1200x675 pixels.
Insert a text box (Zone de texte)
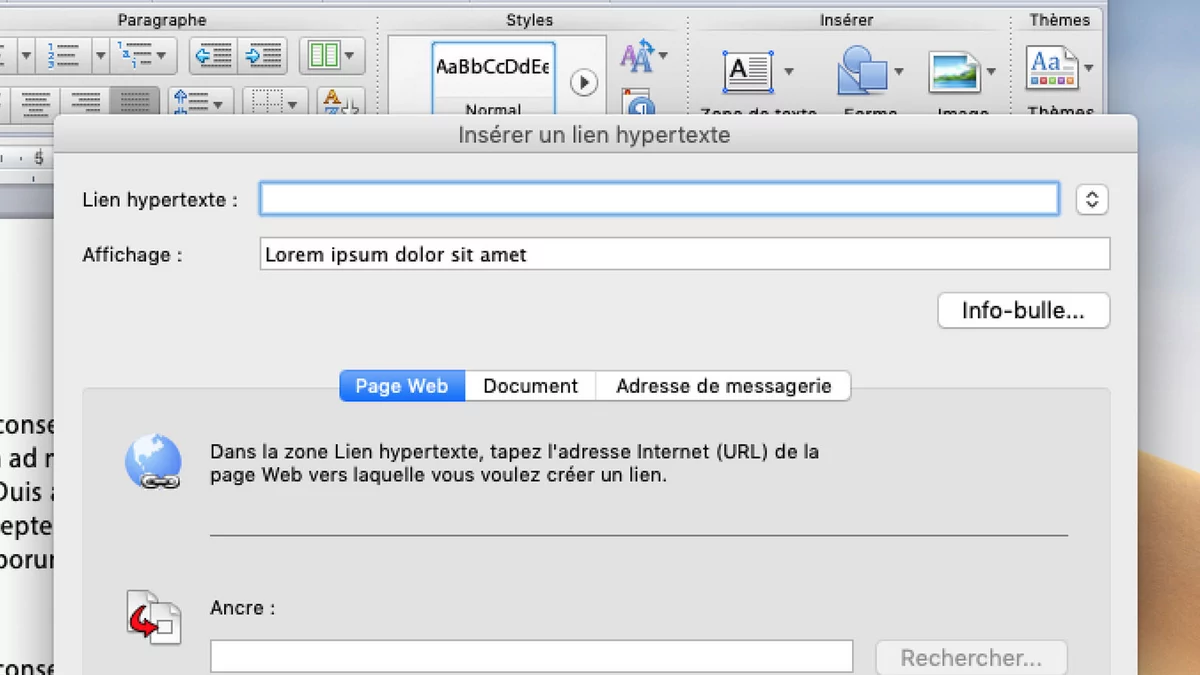[x=748, y=72]
